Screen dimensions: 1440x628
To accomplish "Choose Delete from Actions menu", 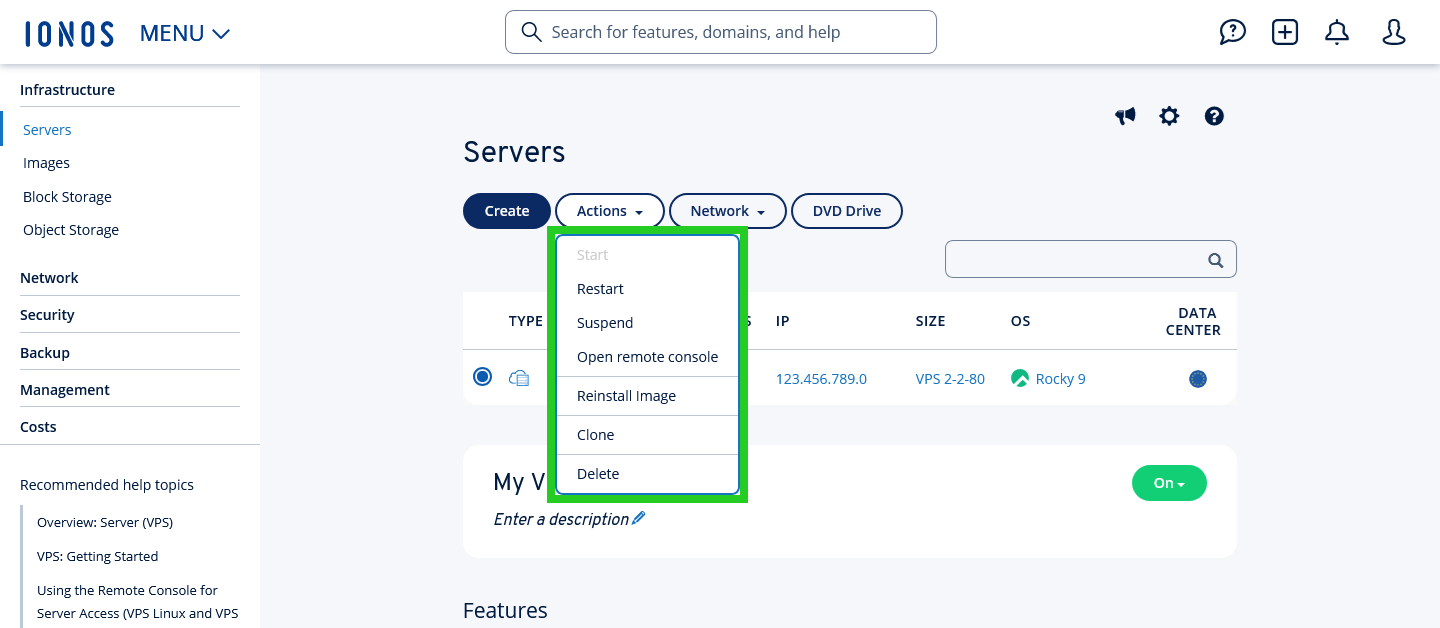I will click(x=647, y=474).
